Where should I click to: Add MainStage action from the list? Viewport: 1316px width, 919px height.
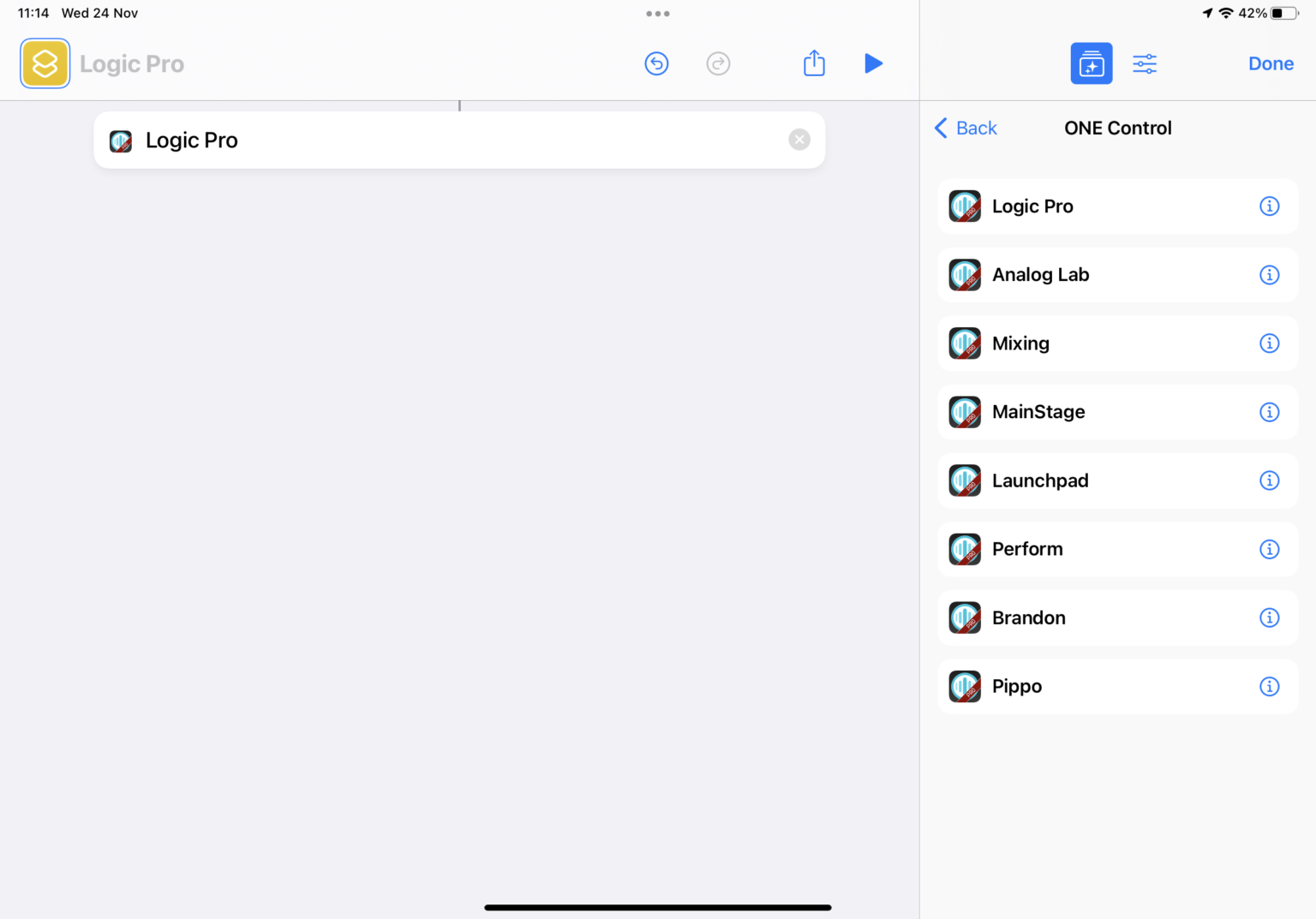tap(1117, 412)
